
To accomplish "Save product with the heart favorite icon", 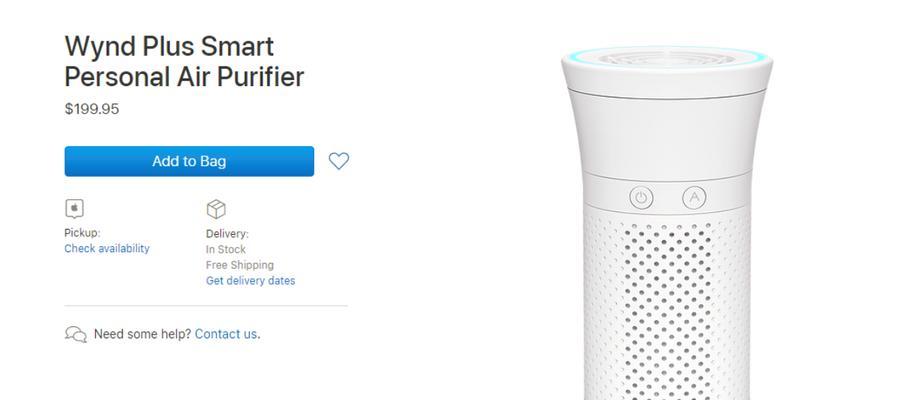I will (x=339, y=161).
